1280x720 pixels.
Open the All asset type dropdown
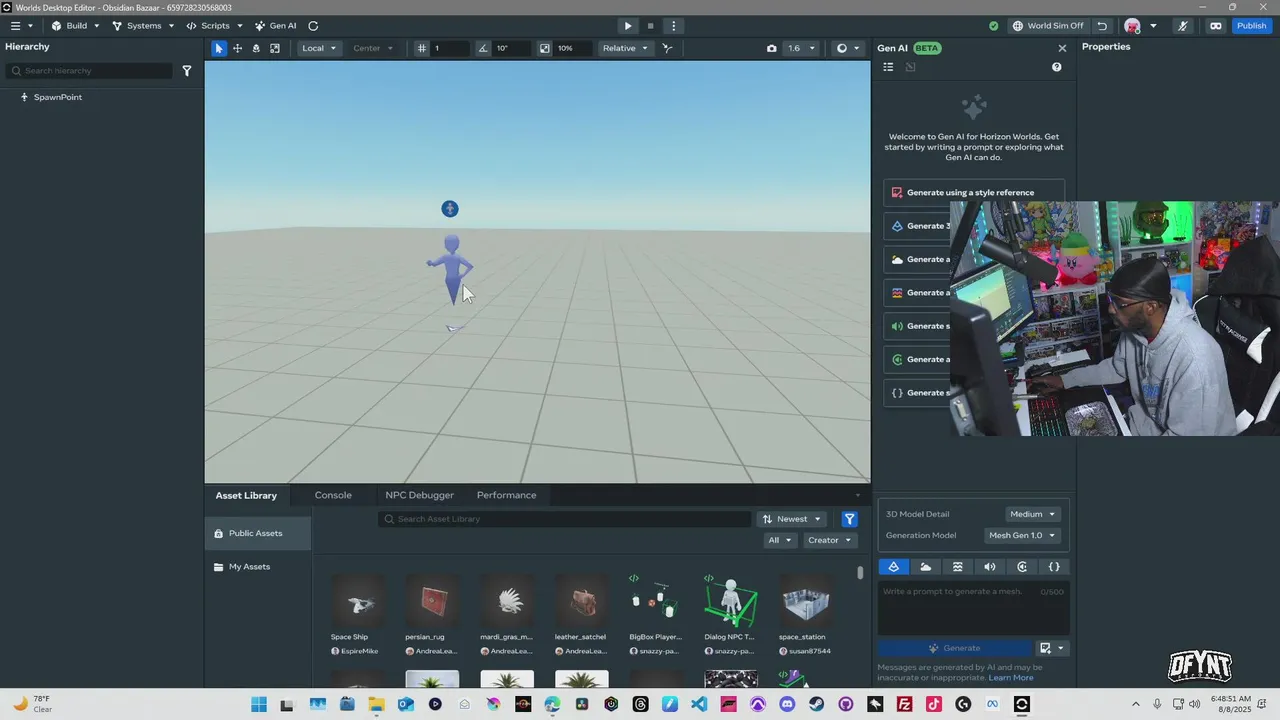tap(779, 540)
